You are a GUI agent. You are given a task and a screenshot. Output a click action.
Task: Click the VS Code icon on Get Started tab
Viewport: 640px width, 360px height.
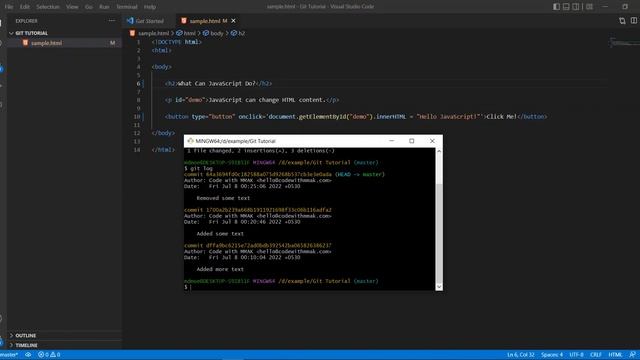(130, 20)
